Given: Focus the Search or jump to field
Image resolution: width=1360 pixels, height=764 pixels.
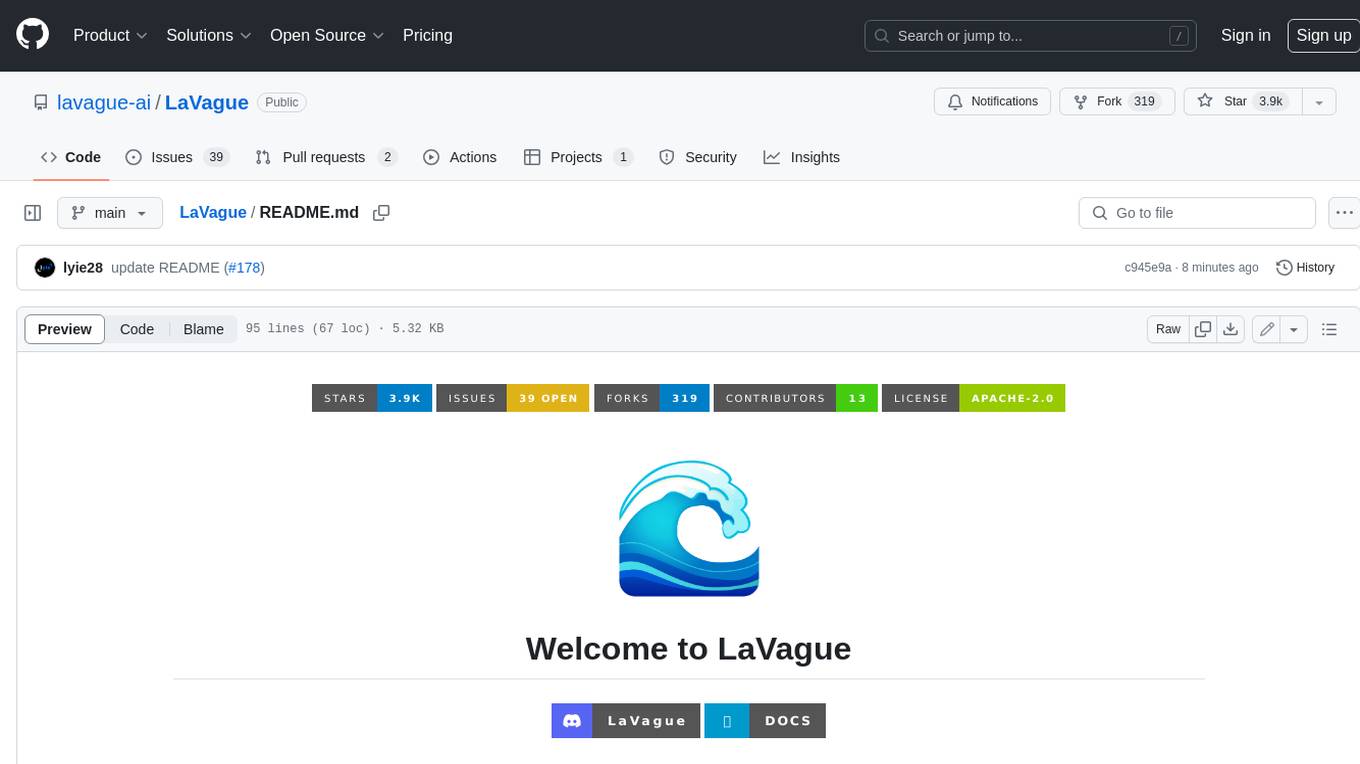Looking at the screenshot, I should pos(1032,36).
